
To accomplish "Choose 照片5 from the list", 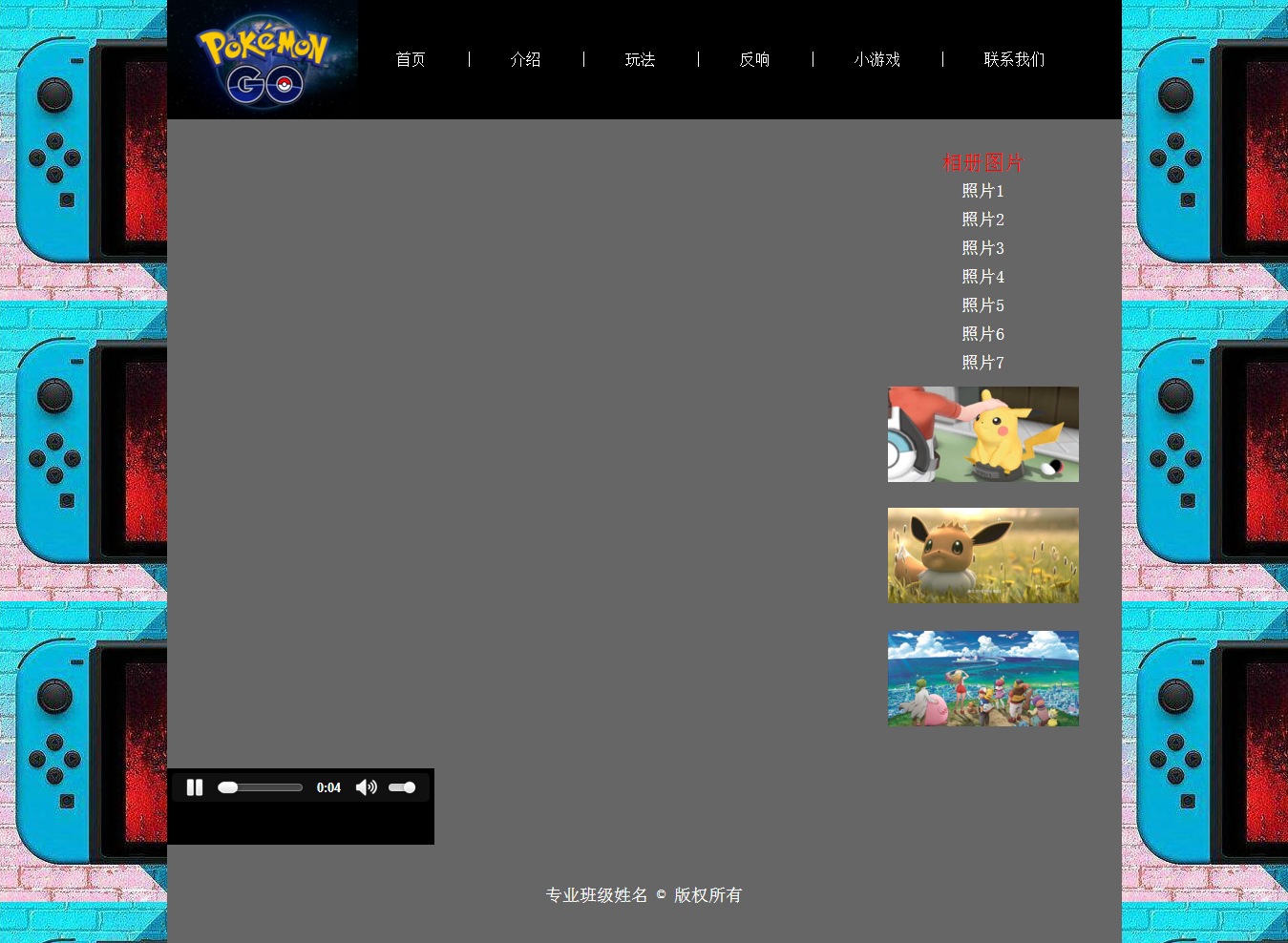I will (982, 305).
